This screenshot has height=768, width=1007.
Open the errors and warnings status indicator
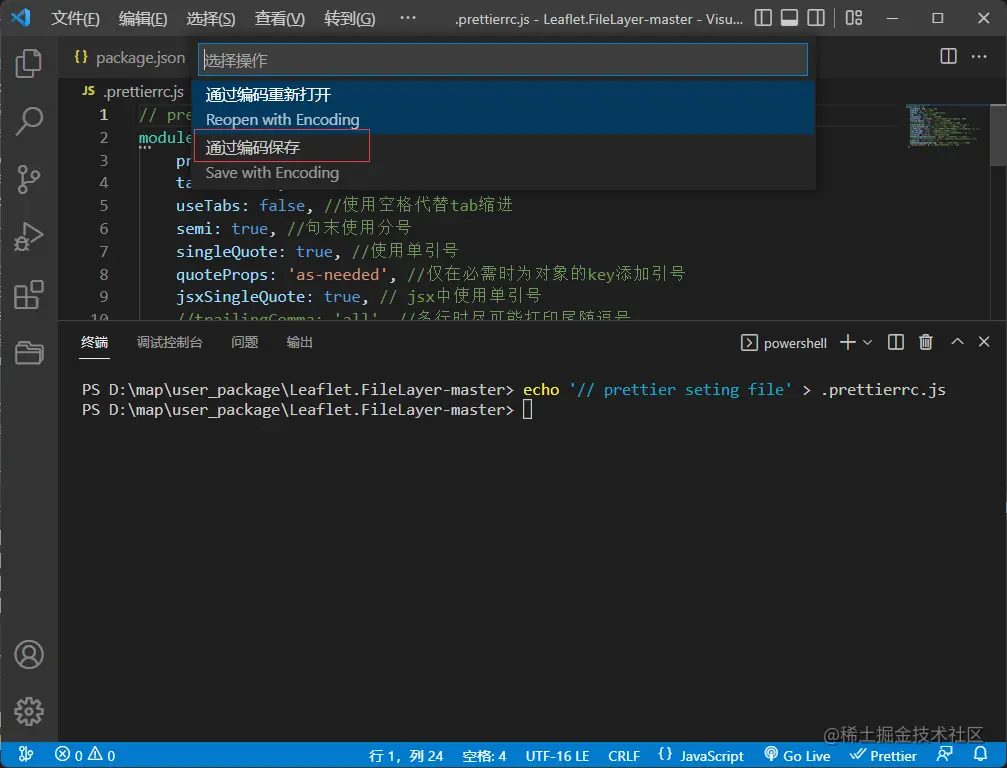pos(85,755)
